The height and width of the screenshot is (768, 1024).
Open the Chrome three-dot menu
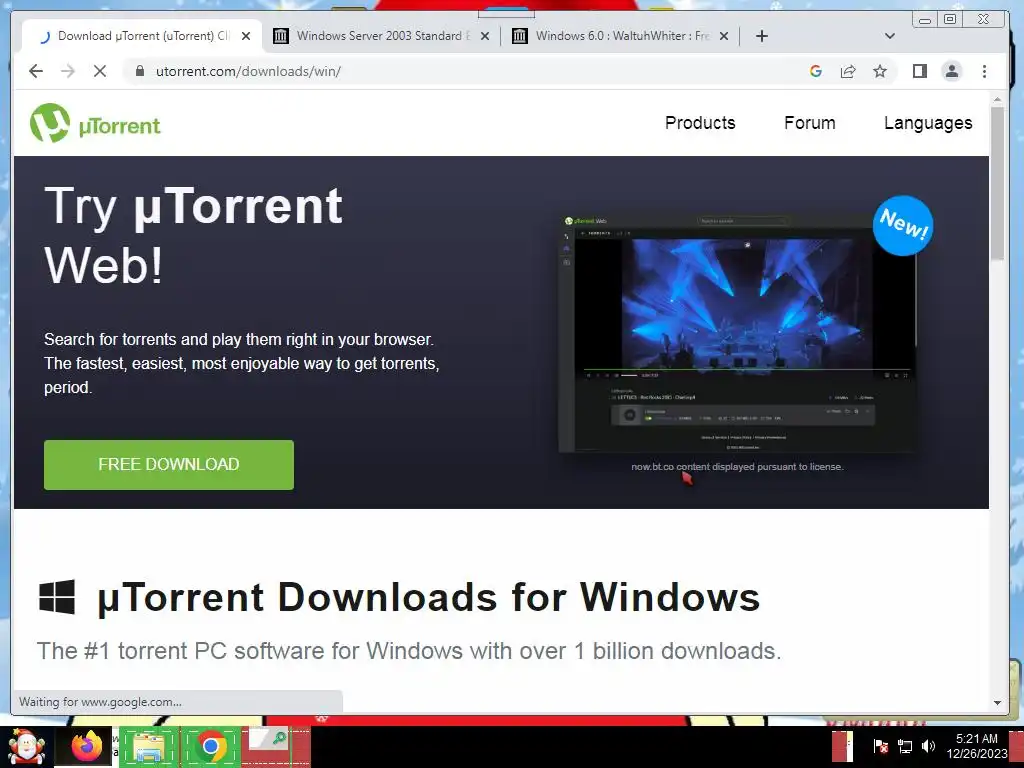pos(984,71)
